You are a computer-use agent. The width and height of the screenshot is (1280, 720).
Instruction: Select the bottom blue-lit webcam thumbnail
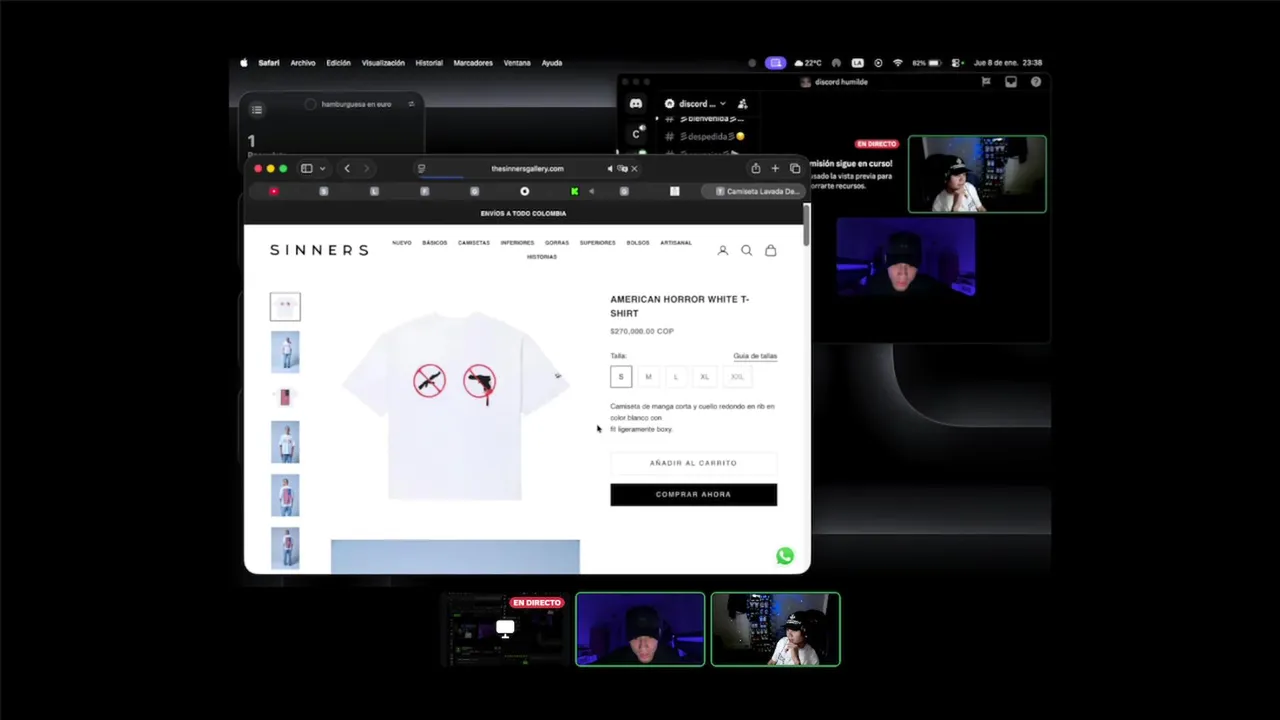tap(640, 629)
